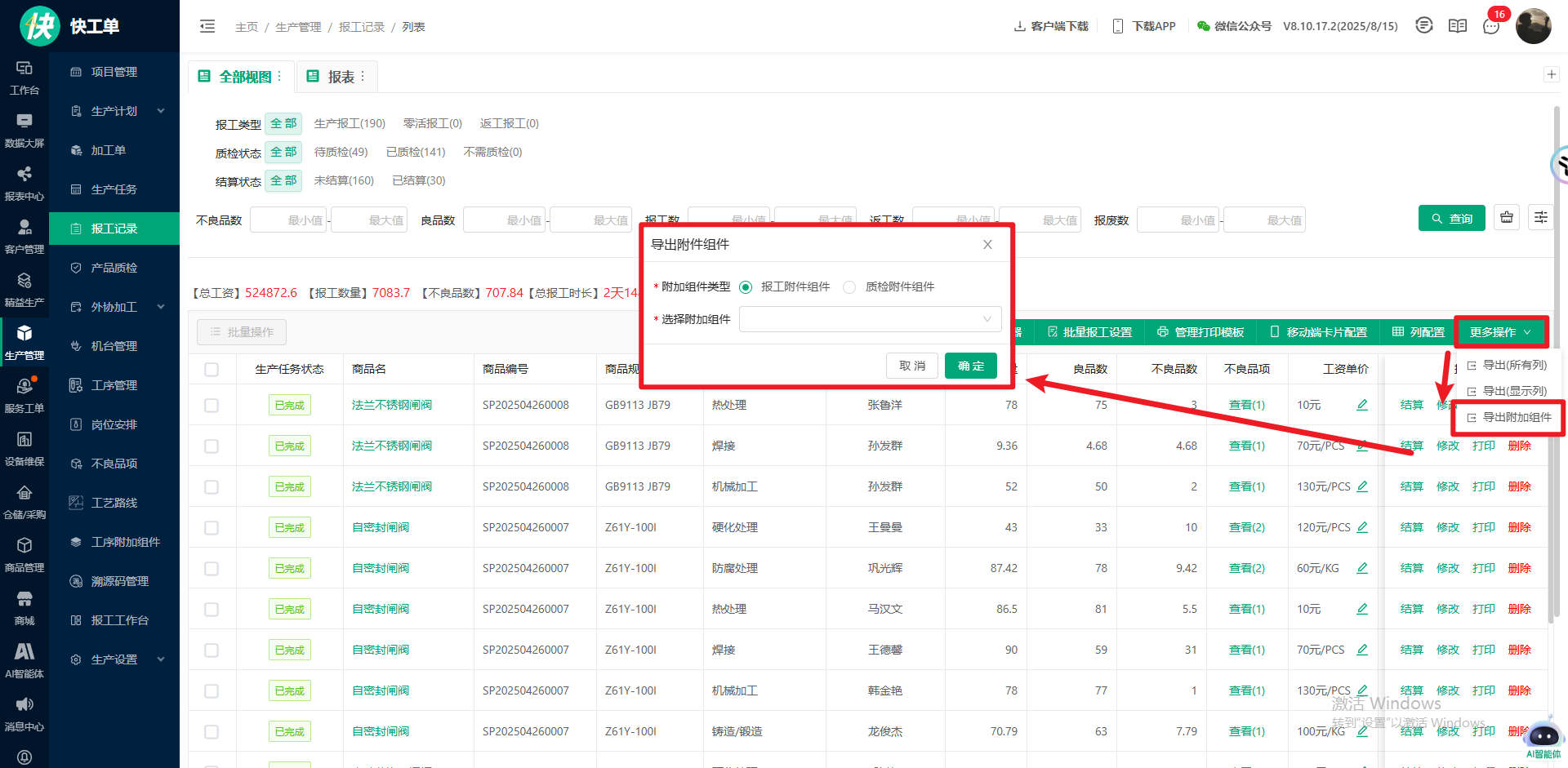Open the 选择附加组件 dropdown

pos(870,319)
